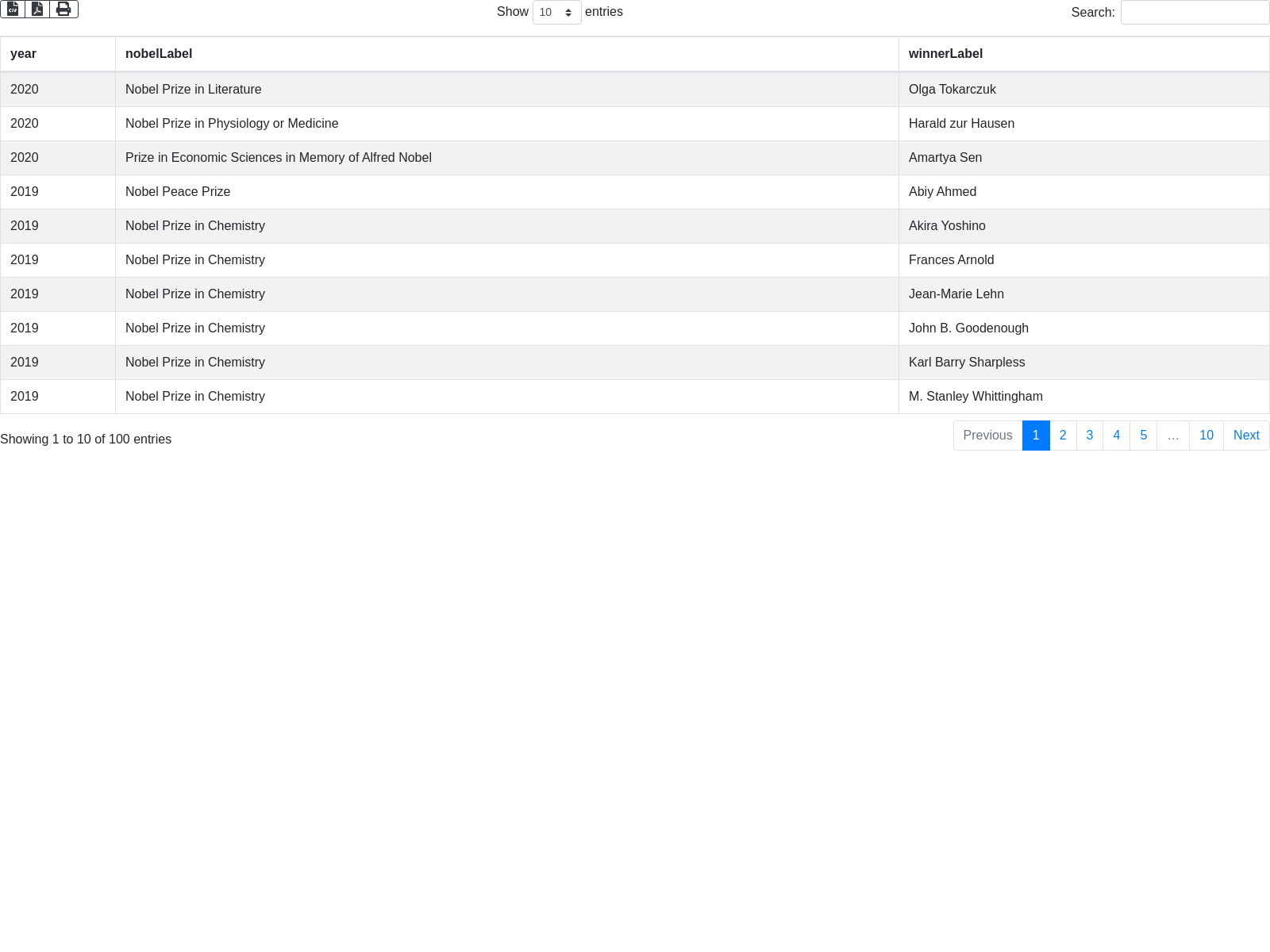This screenshot has height=952, width=1270.
Task: Sort by the winnerLabel column header
Action: pos(945,54)
